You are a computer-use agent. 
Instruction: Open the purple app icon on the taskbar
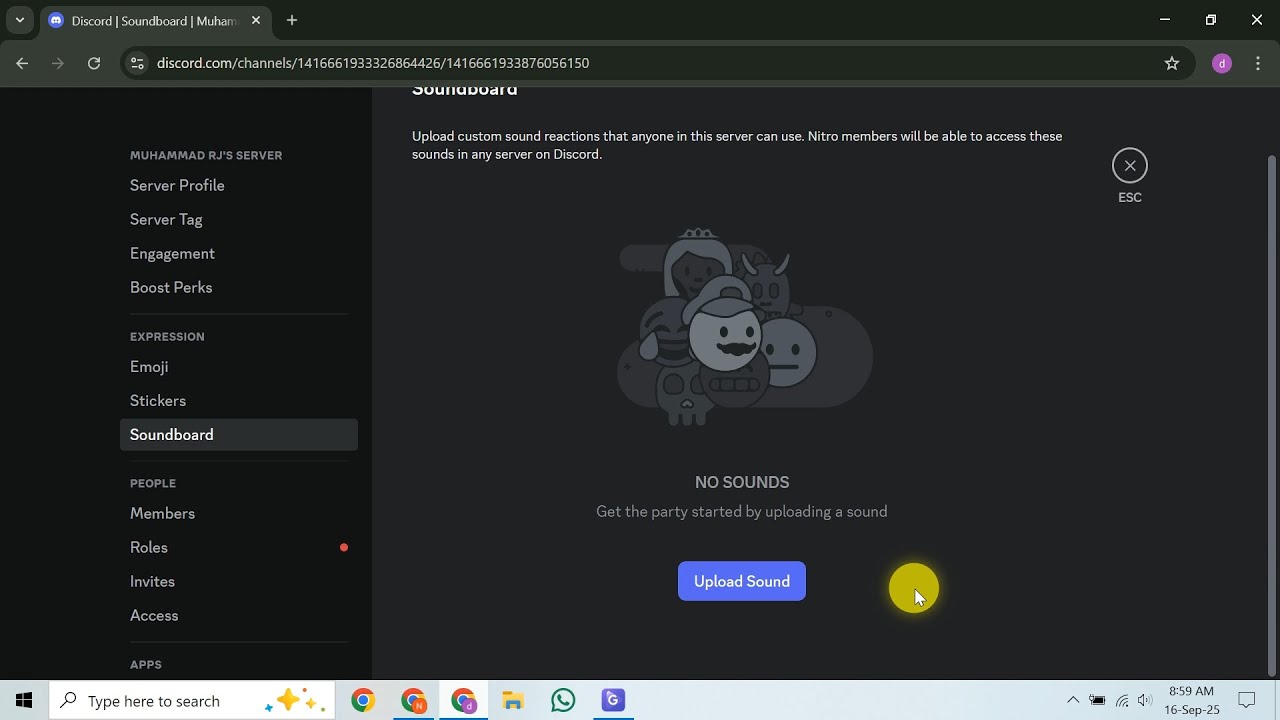[x=613, y=701]
